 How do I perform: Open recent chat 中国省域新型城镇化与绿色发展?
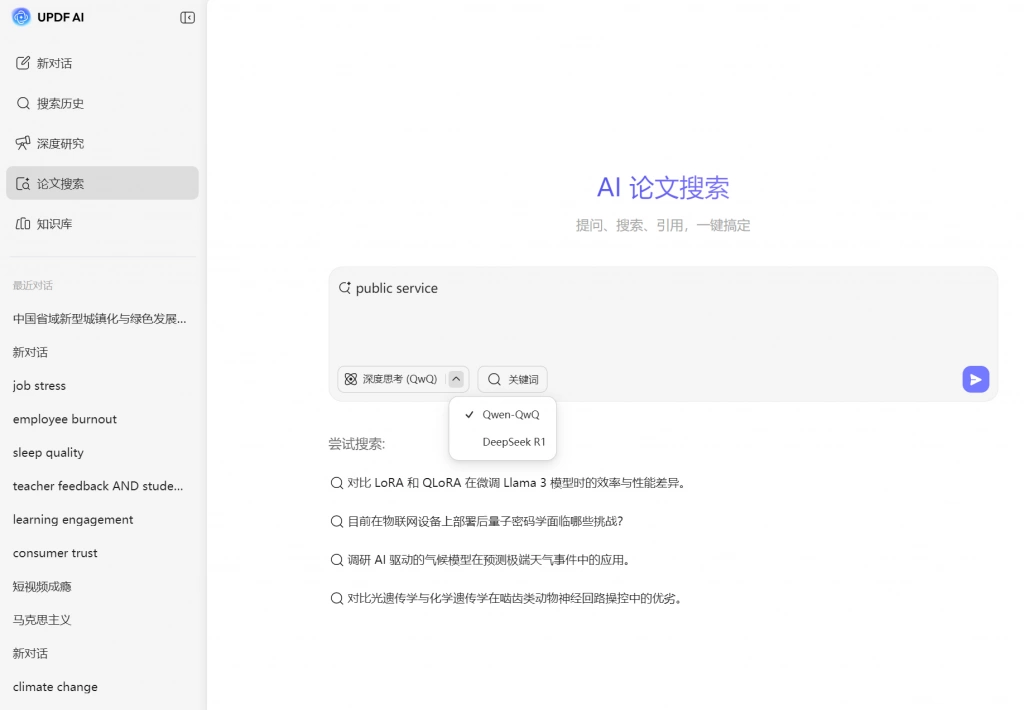point(100,319)
